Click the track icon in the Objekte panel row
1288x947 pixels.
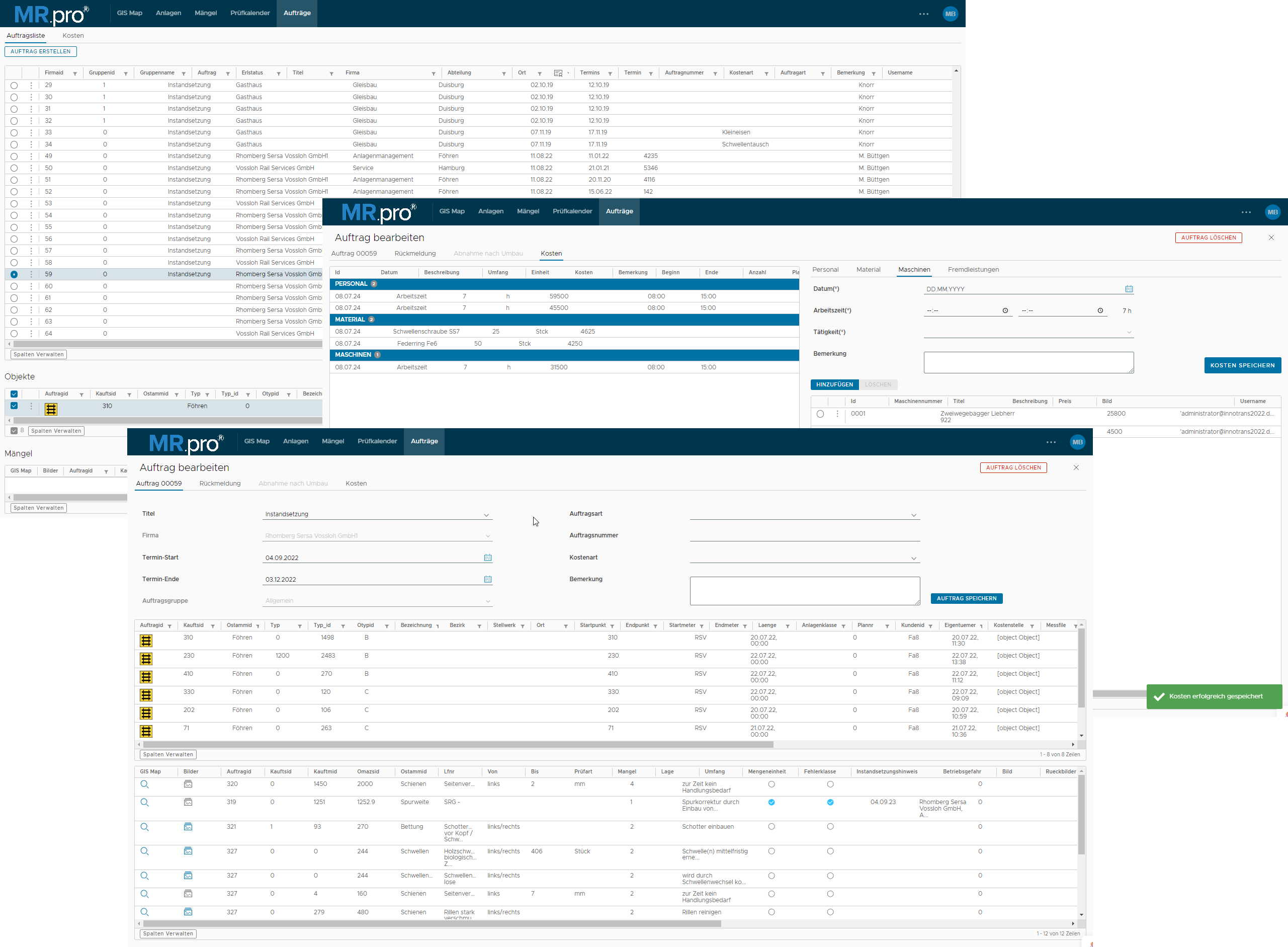pyautogui.click(x=51, y=409)
